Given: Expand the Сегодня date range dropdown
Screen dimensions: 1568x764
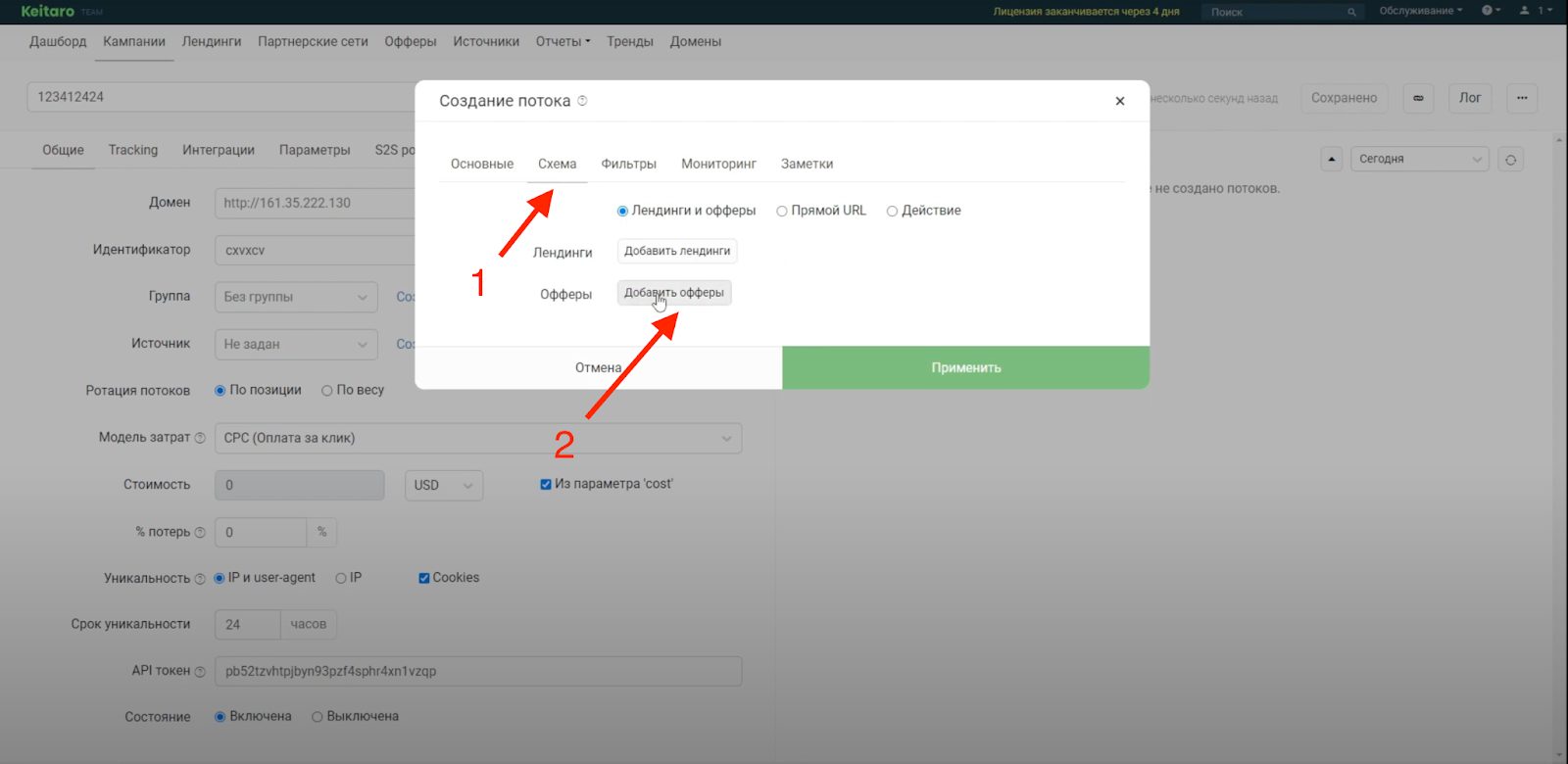Looking at the screenshot, I should 1420,159.
